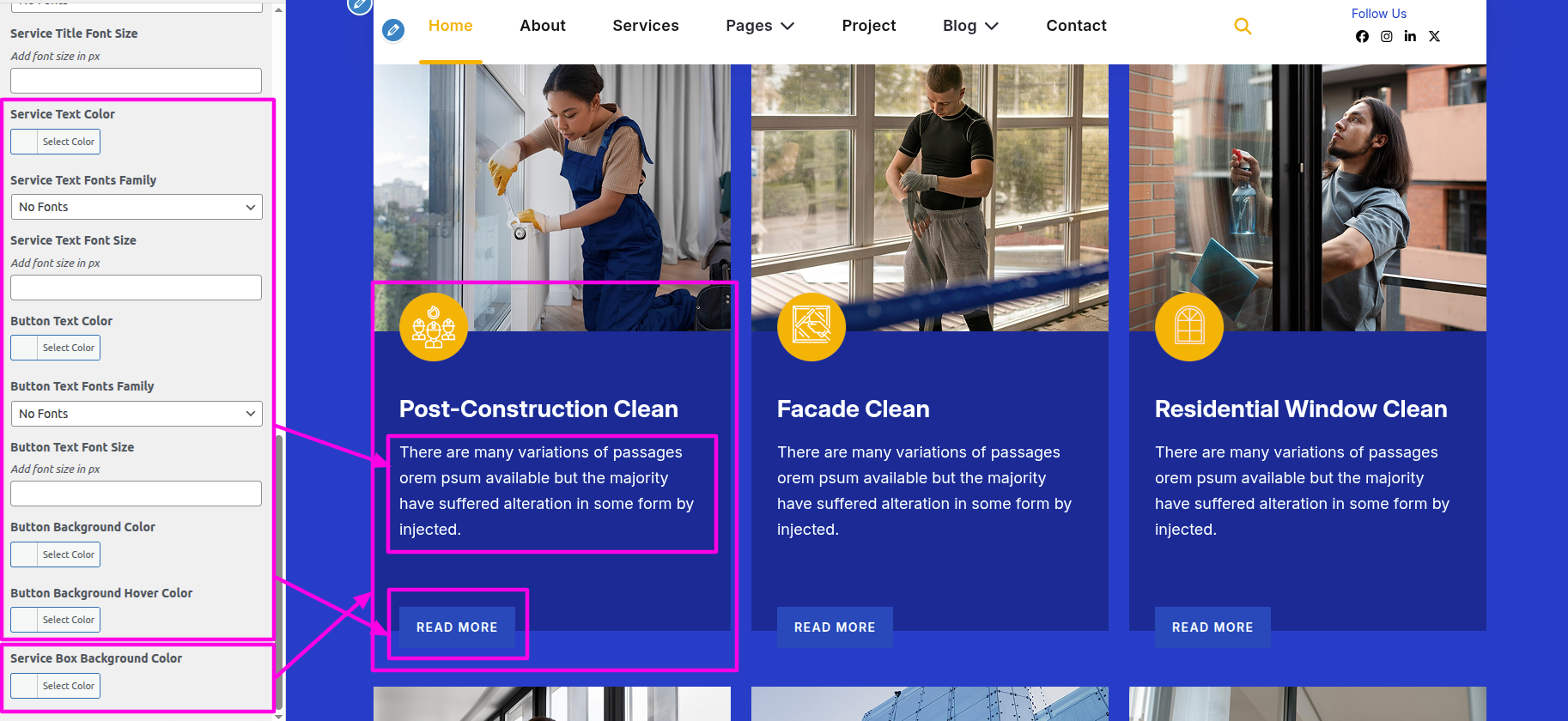The height and width of the screenshot is (721, 1568).
Task: Expand Service Text Fonts Family dropdown
Action: tap(137, 207)
